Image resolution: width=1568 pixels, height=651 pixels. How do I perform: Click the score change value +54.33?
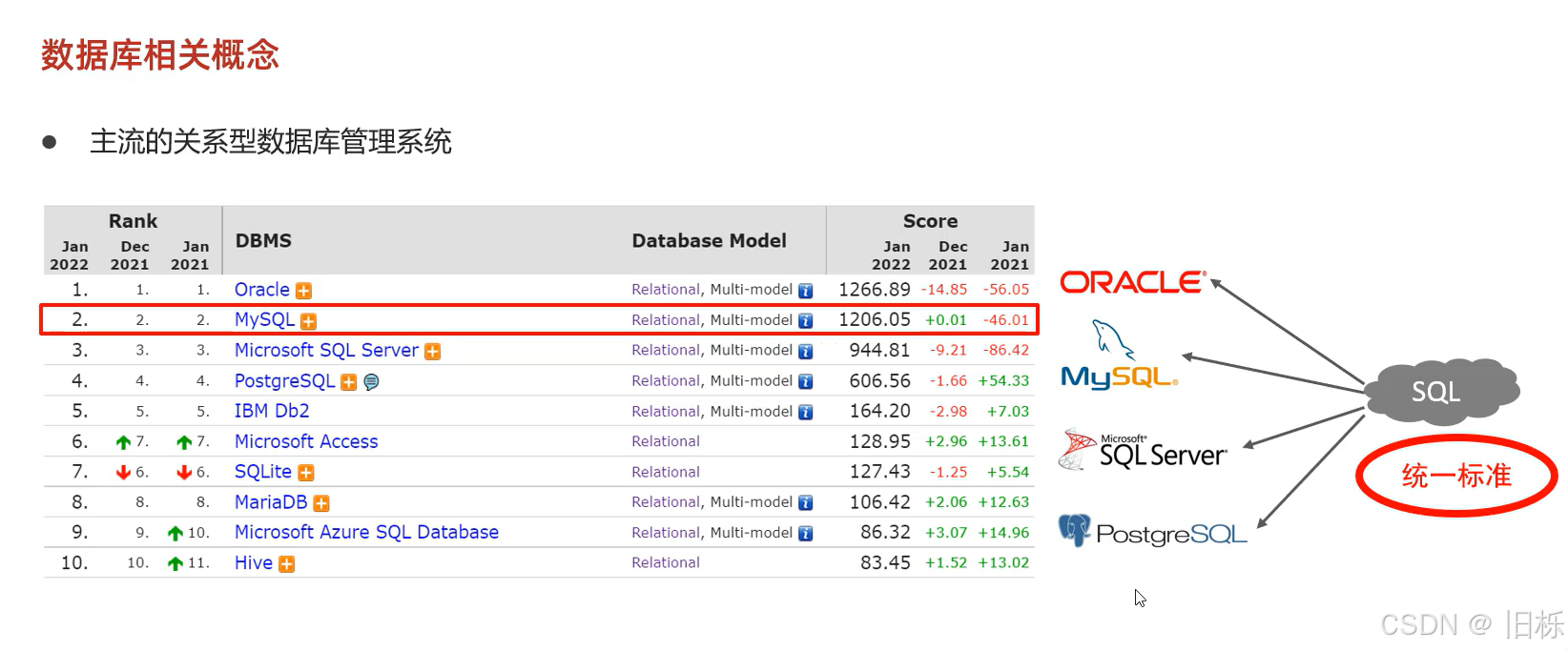[x=1004, y=381]
